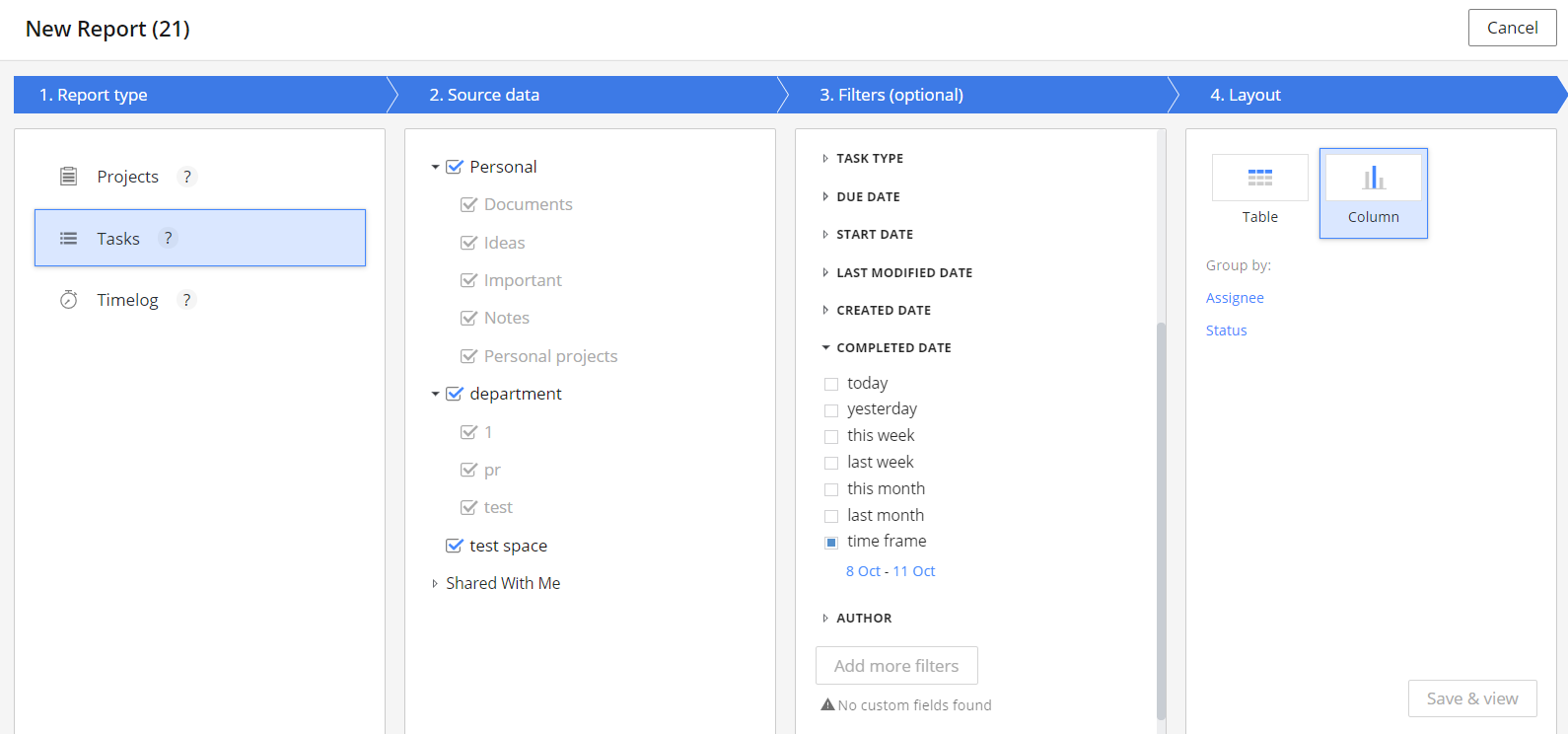The image size is (1568, 734).
Task: Uncheck the Personal source checkbox
Action: coord(455,167)
